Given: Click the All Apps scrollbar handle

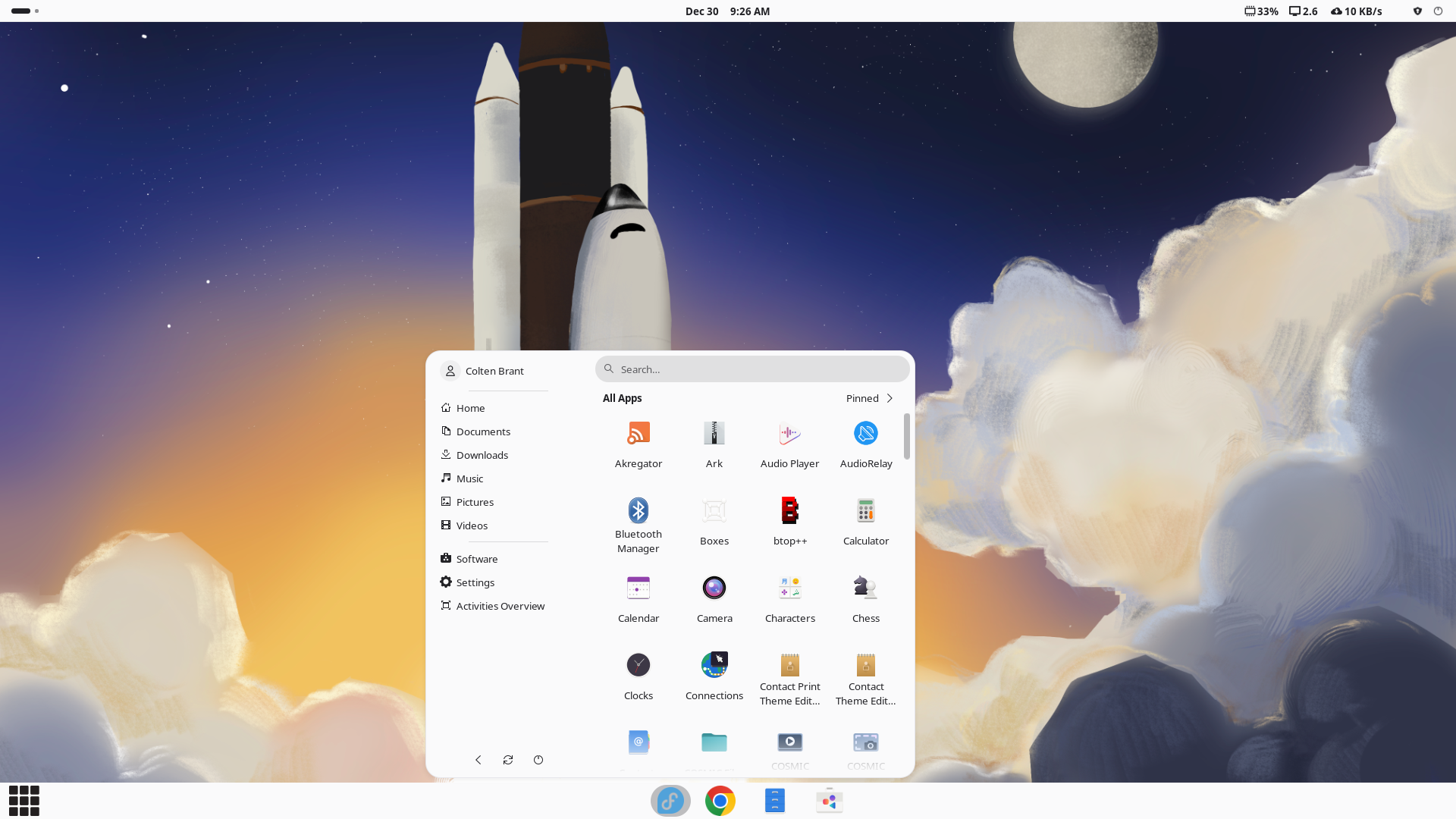Looking at the screenshot, I should (x=906, y=436).
